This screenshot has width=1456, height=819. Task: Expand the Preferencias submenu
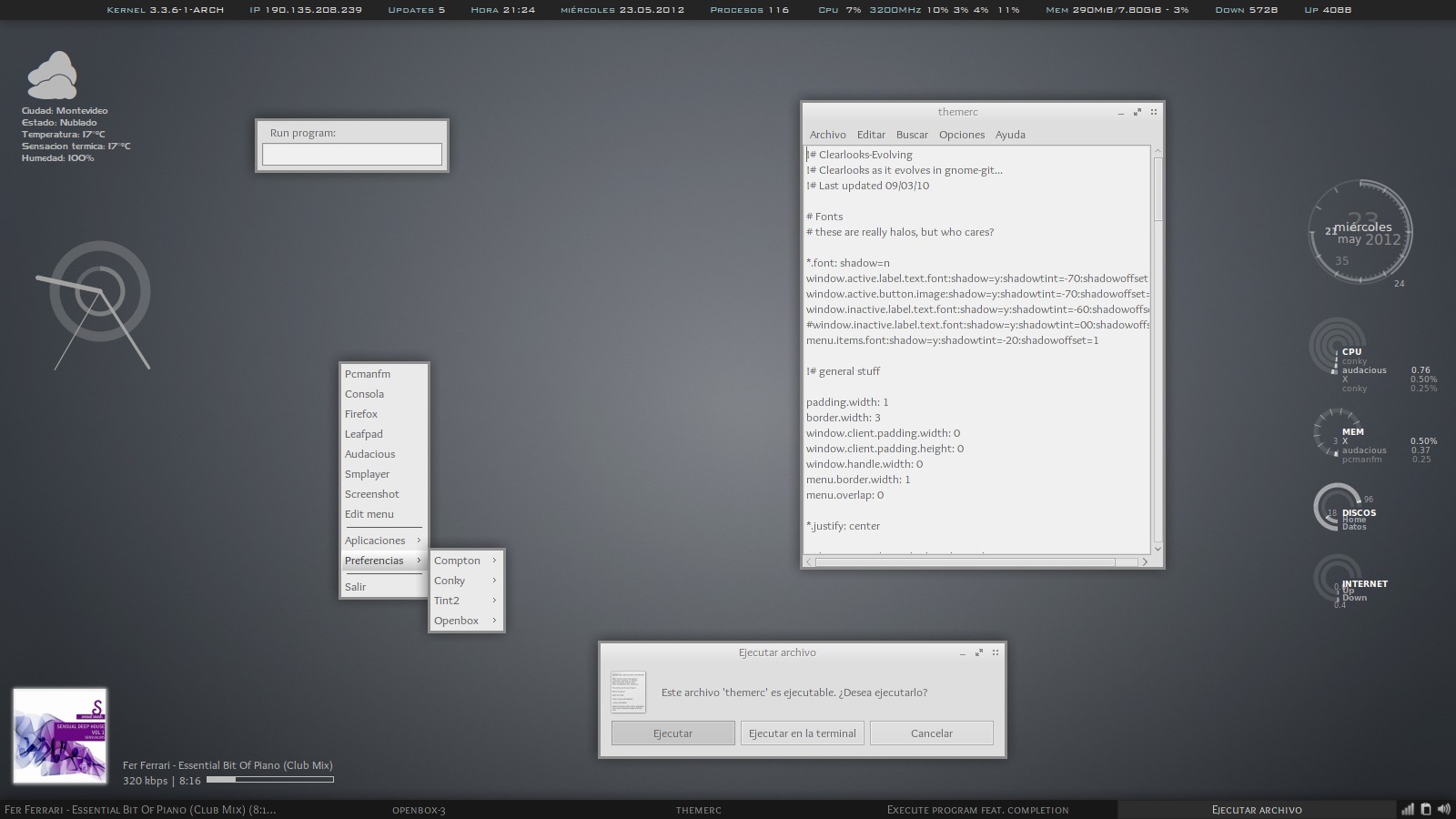click(384, 561)
